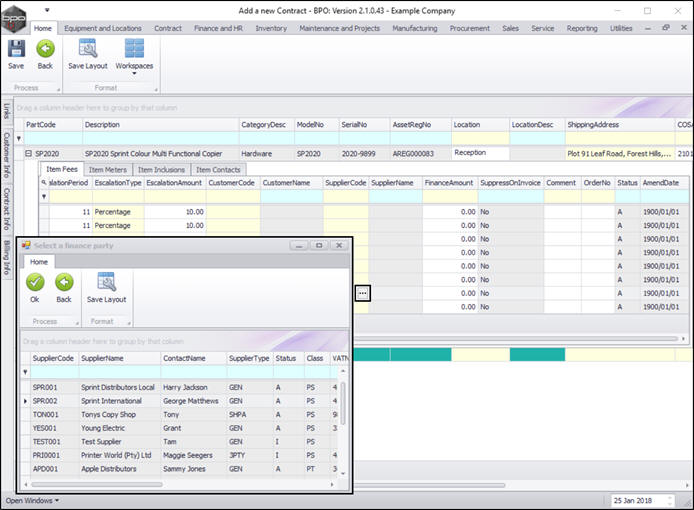Click the filter icon in supplier grid
694x510 pixels.
coord(25,372)
